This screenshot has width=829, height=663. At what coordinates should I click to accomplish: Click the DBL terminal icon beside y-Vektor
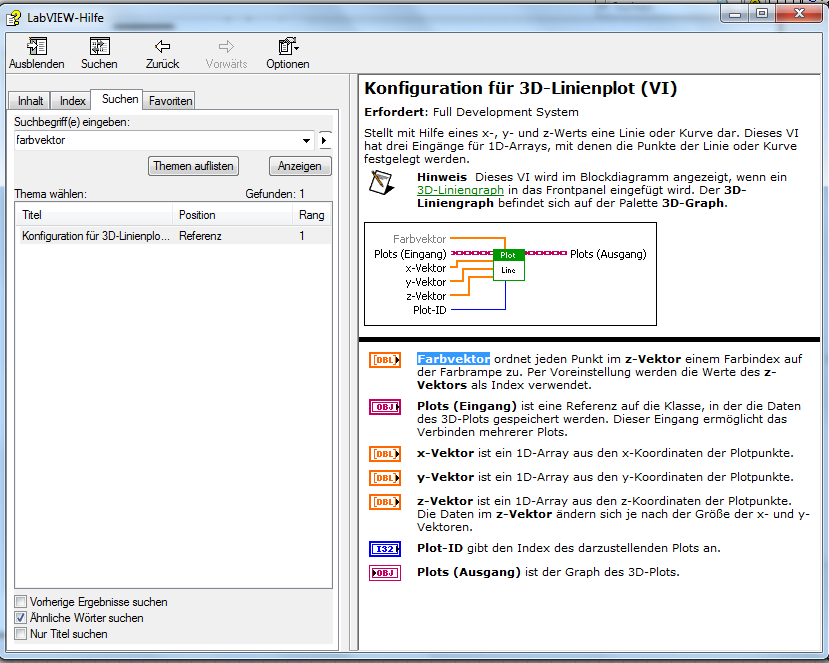(x=385, y=478)
